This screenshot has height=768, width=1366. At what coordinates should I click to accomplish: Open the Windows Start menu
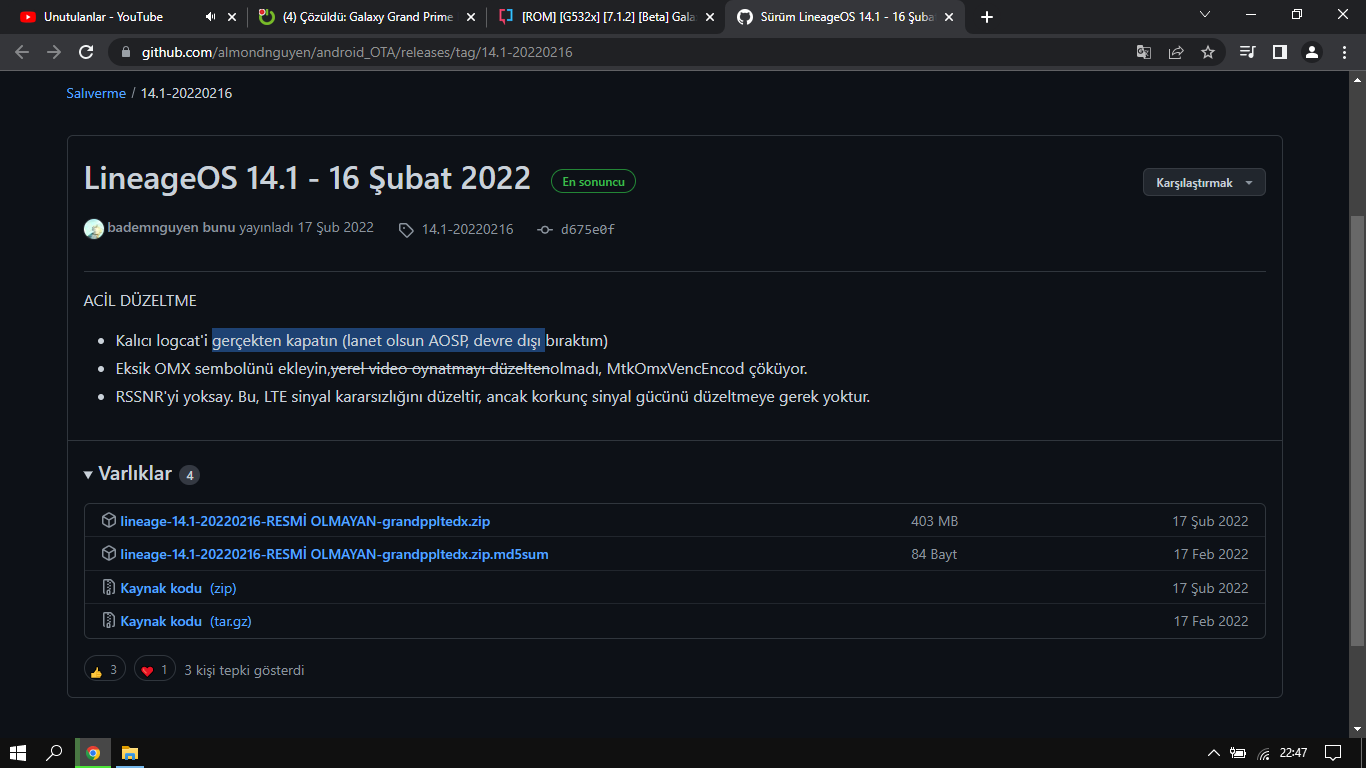(x=18, y=752)
